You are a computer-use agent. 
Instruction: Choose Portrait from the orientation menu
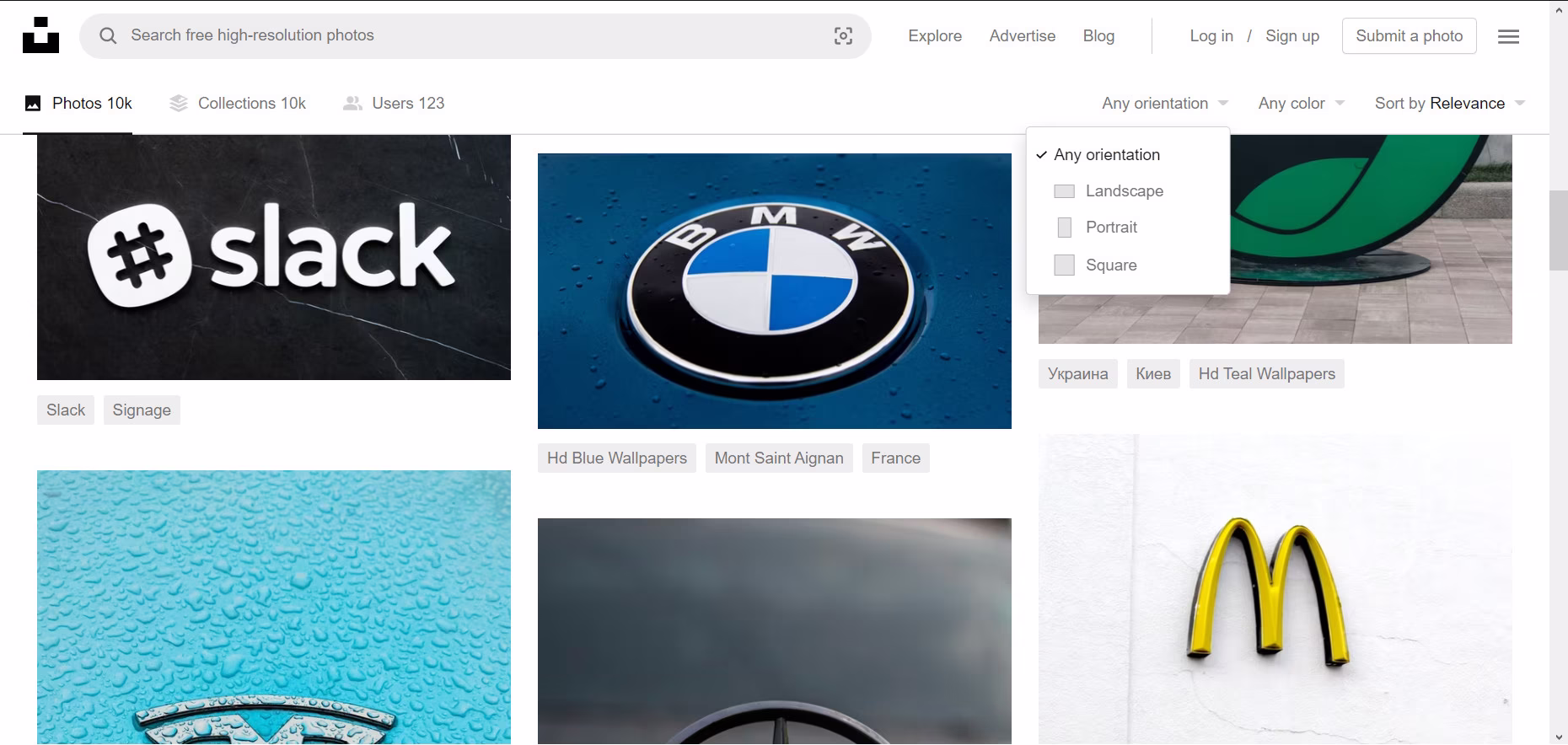(1128, 228)
